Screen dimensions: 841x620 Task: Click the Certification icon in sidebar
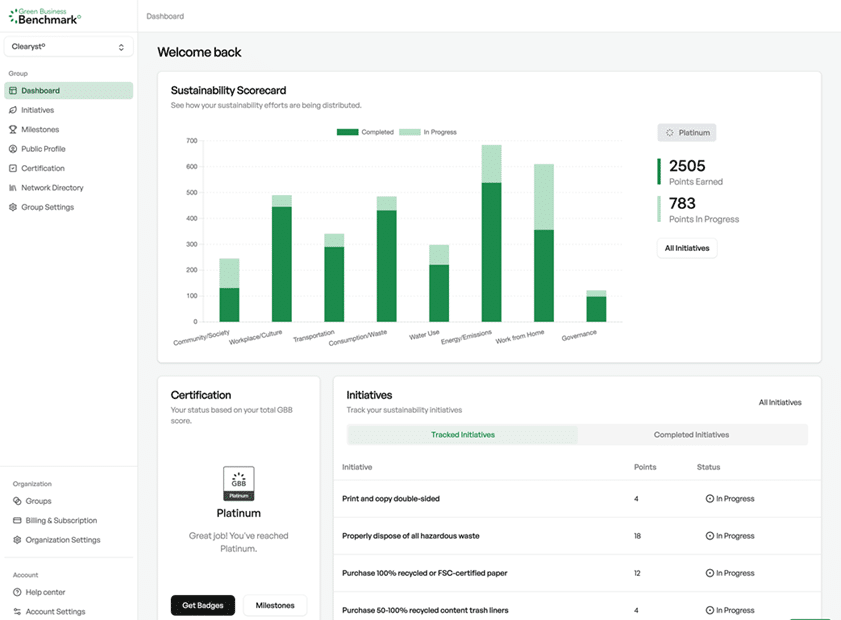click(13, 168)
